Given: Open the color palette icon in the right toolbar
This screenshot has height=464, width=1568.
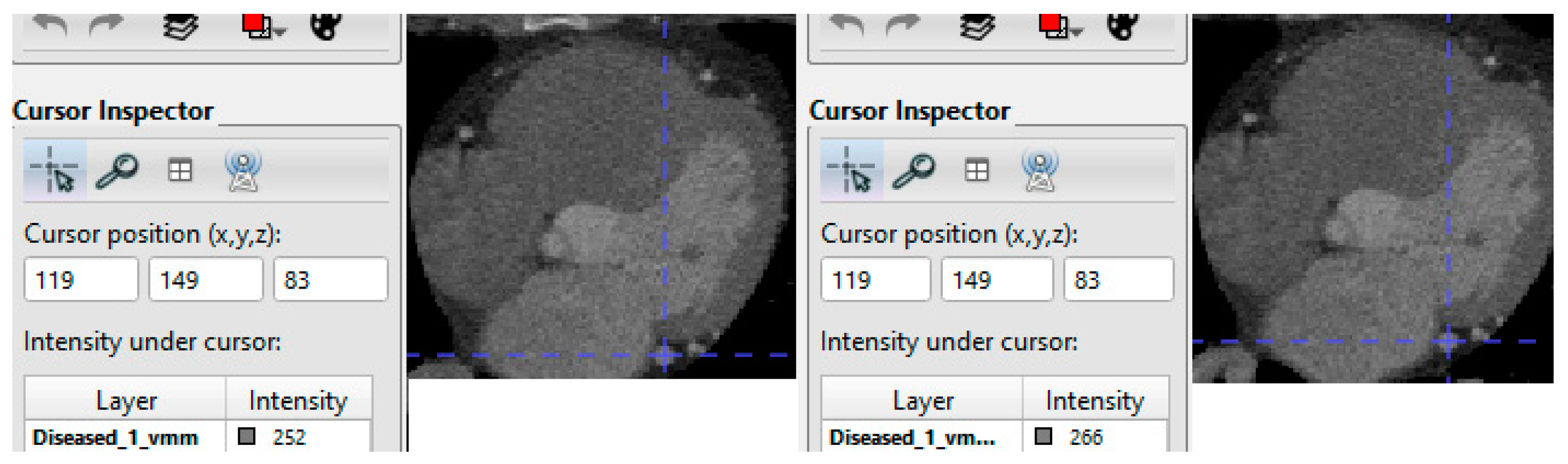Looking at the screenshot, I should point(1123,26).
